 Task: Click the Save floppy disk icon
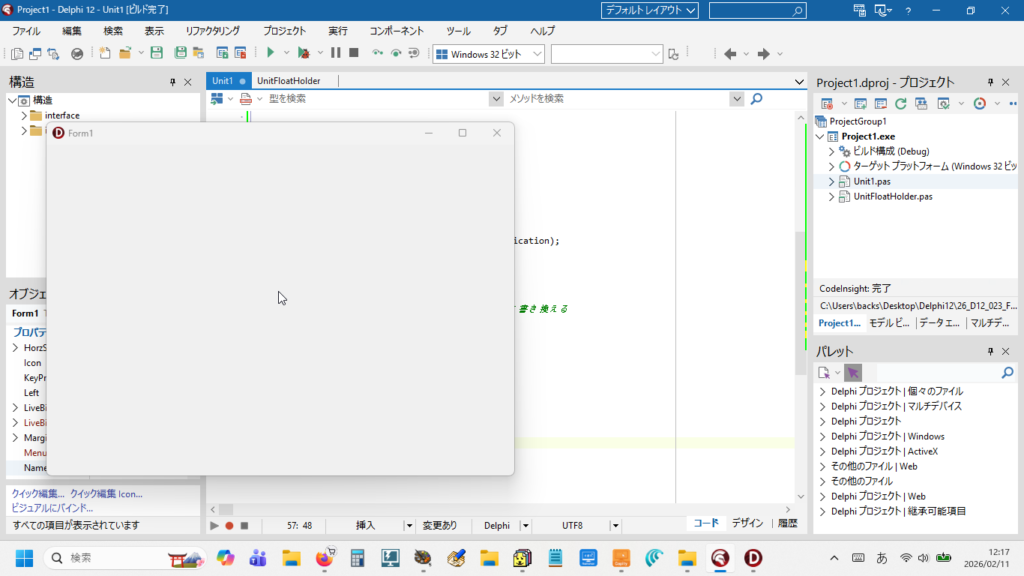(156, 53)
